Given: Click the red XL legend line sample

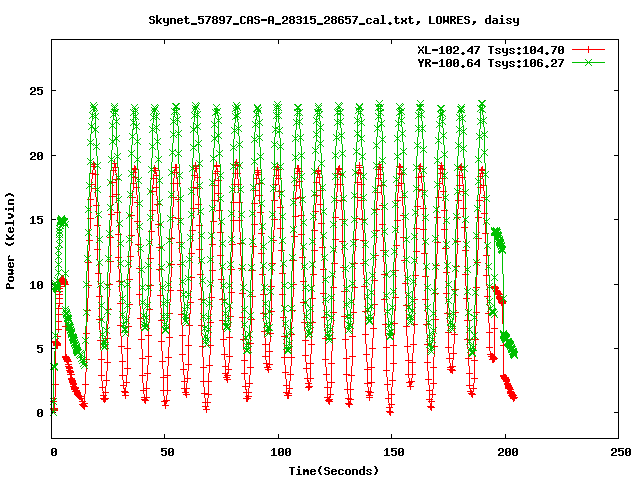Looking at the screenshot, I should 588,50.
